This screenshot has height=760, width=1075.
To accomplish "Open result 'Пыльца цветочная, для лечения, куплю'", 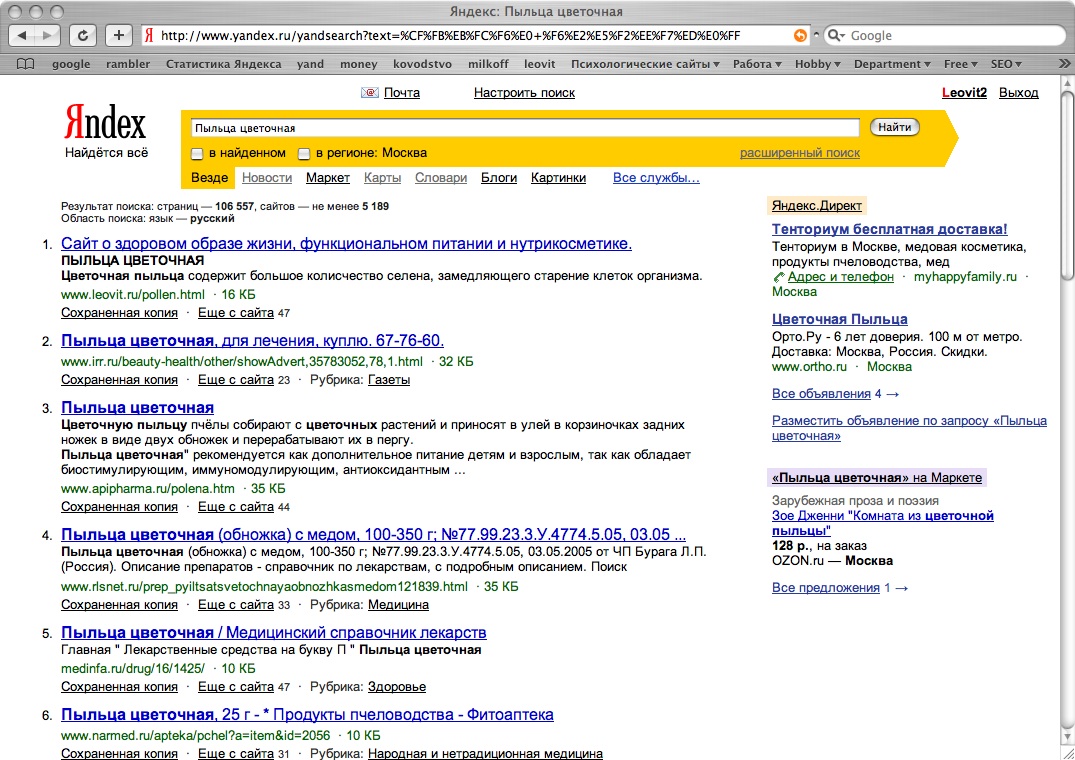I will pyautogui.click(x=252, y=341).
